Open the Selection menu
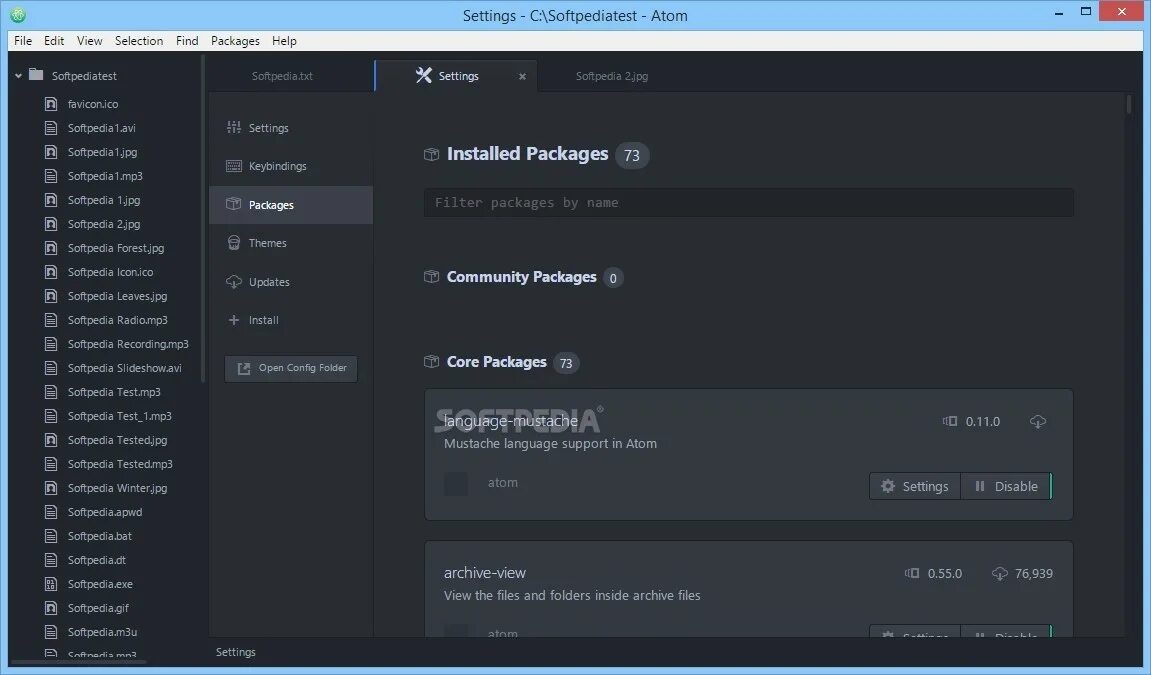 click(x=139, y=41)
